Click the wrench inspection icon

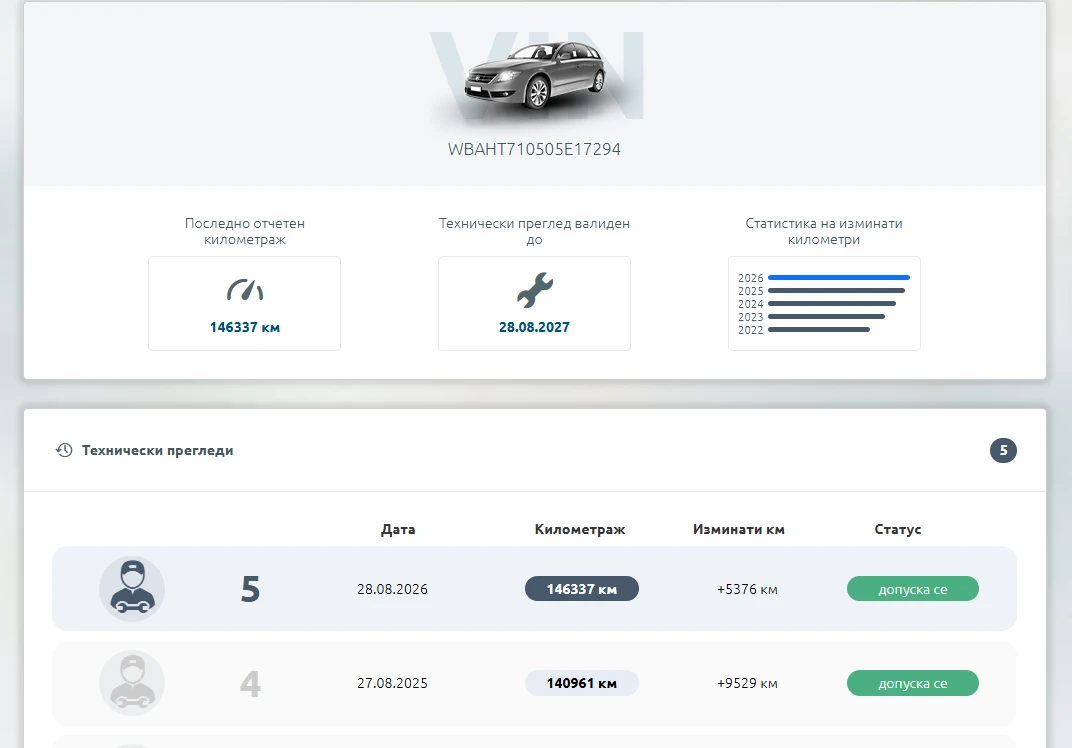point(535,289)
